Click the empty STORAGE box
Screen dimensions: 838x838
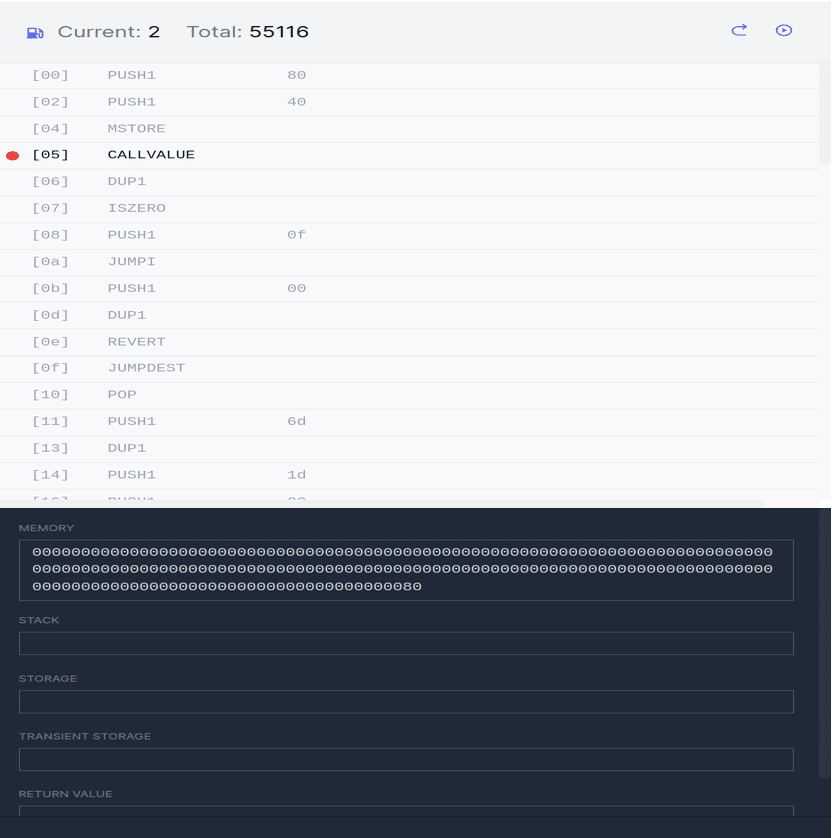pyautogui.click(x=406, y=702)
